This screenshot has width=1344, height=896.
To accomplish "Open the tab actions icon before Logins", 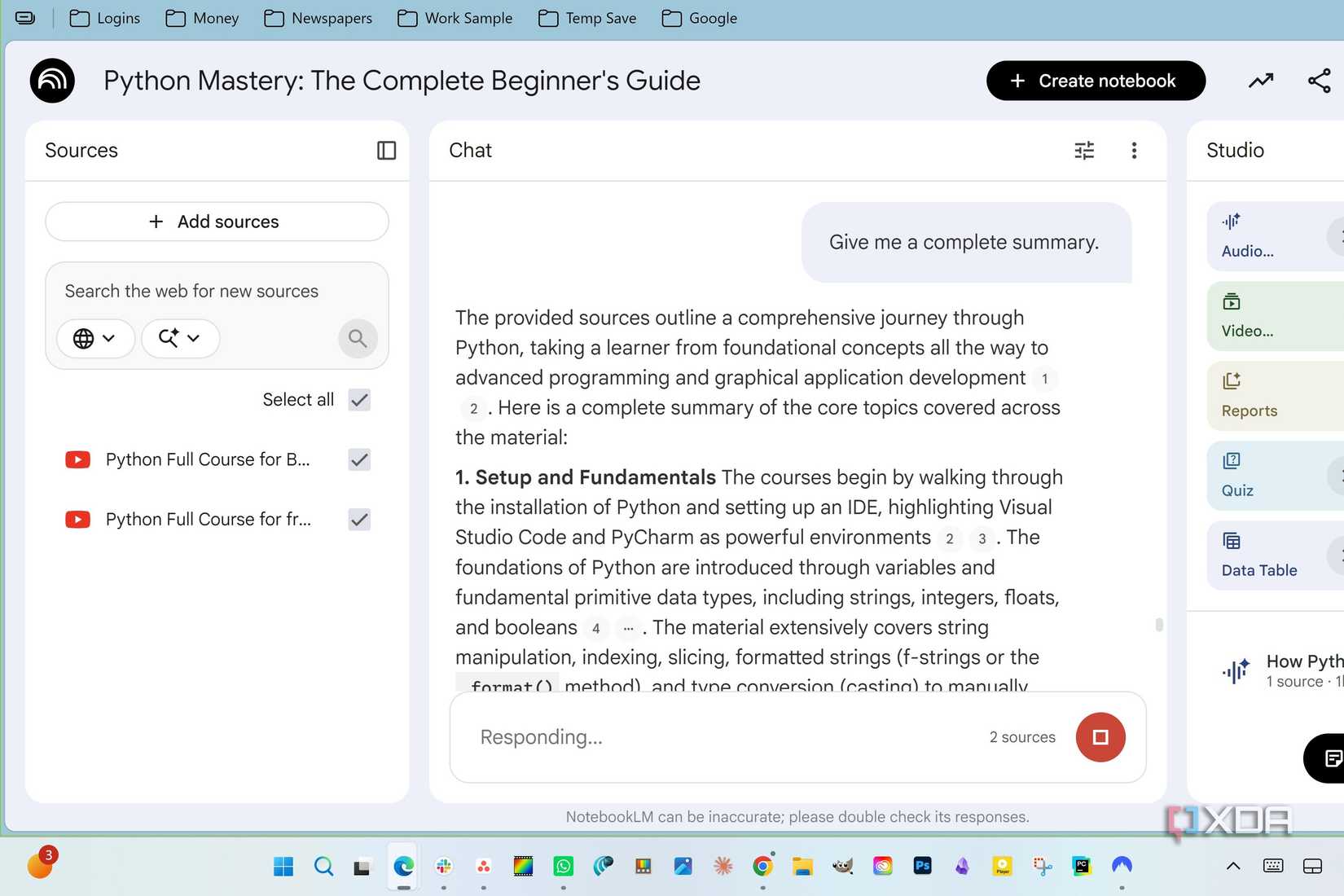I will [x=25, y=18].
